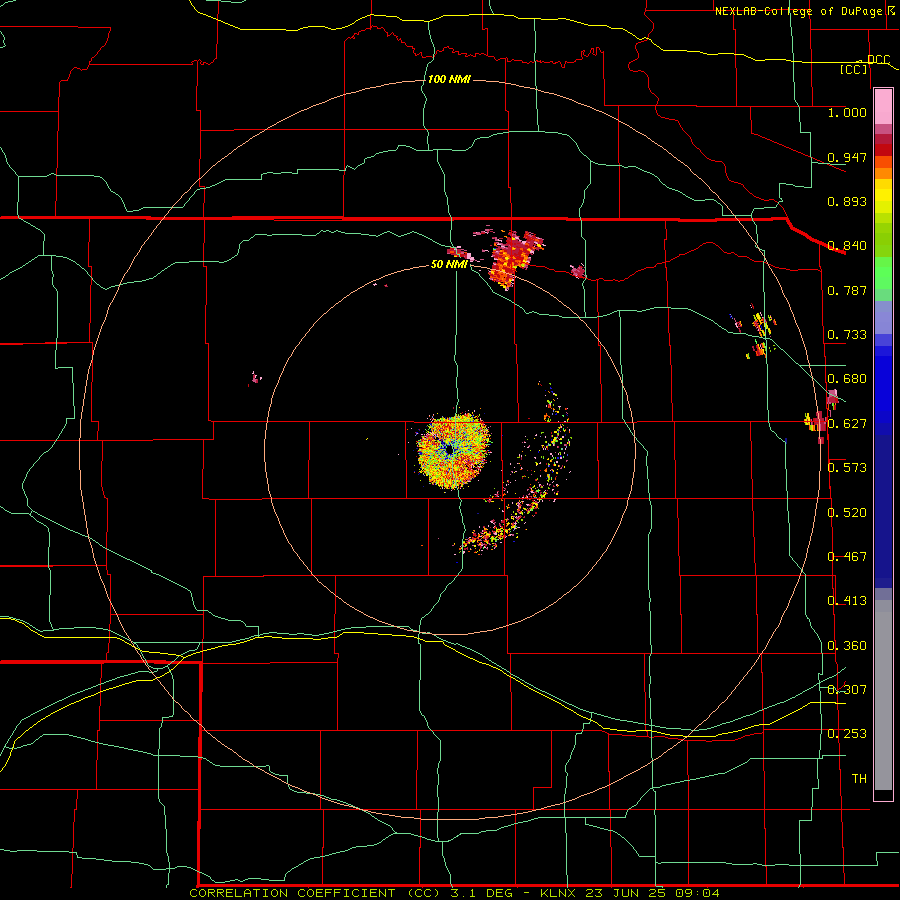Click the 0.573 value on the color scale
This screenshot has height=900, width=900.
[x=847, y=468]
